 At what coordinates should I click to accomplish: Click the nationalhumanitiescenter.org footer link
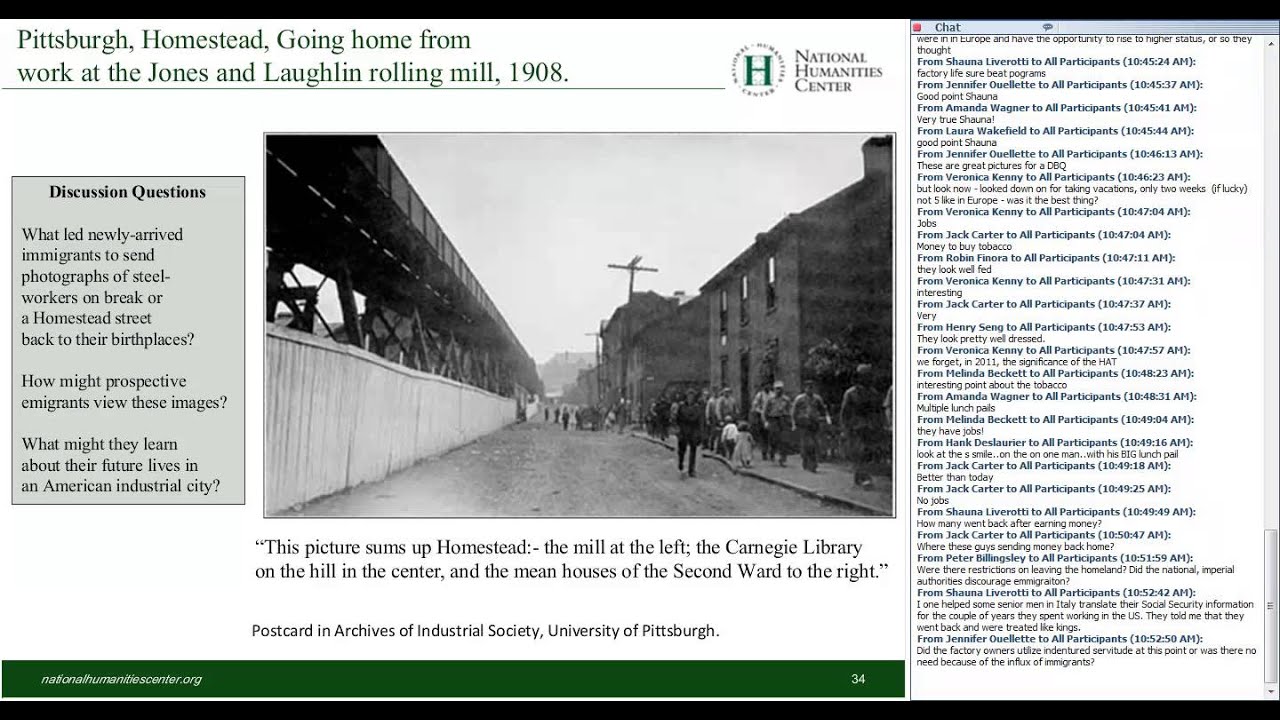pos(121,679)
